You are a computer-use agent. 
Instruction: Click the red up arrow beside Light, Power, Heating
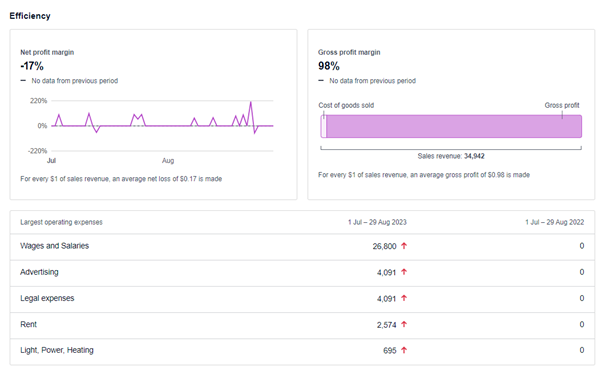[x=404, y=350]
